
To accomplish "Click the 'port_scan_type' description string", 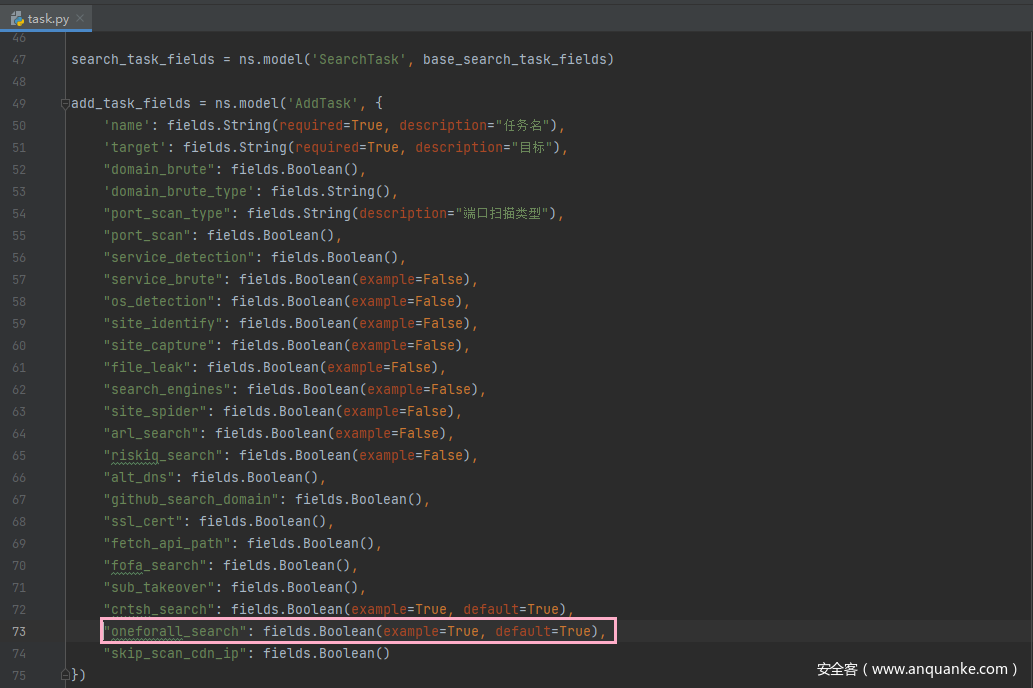I will click(502, 213).
